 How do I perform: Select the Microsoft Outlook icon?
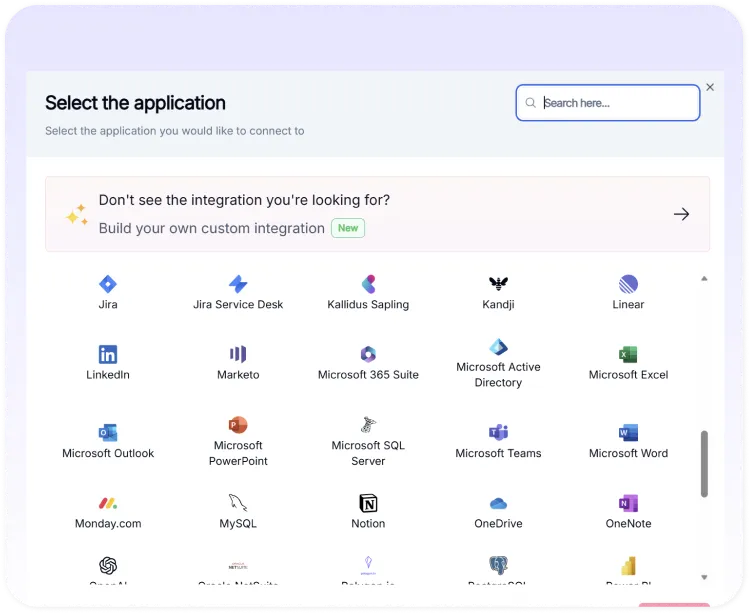(x=108, y=432)
